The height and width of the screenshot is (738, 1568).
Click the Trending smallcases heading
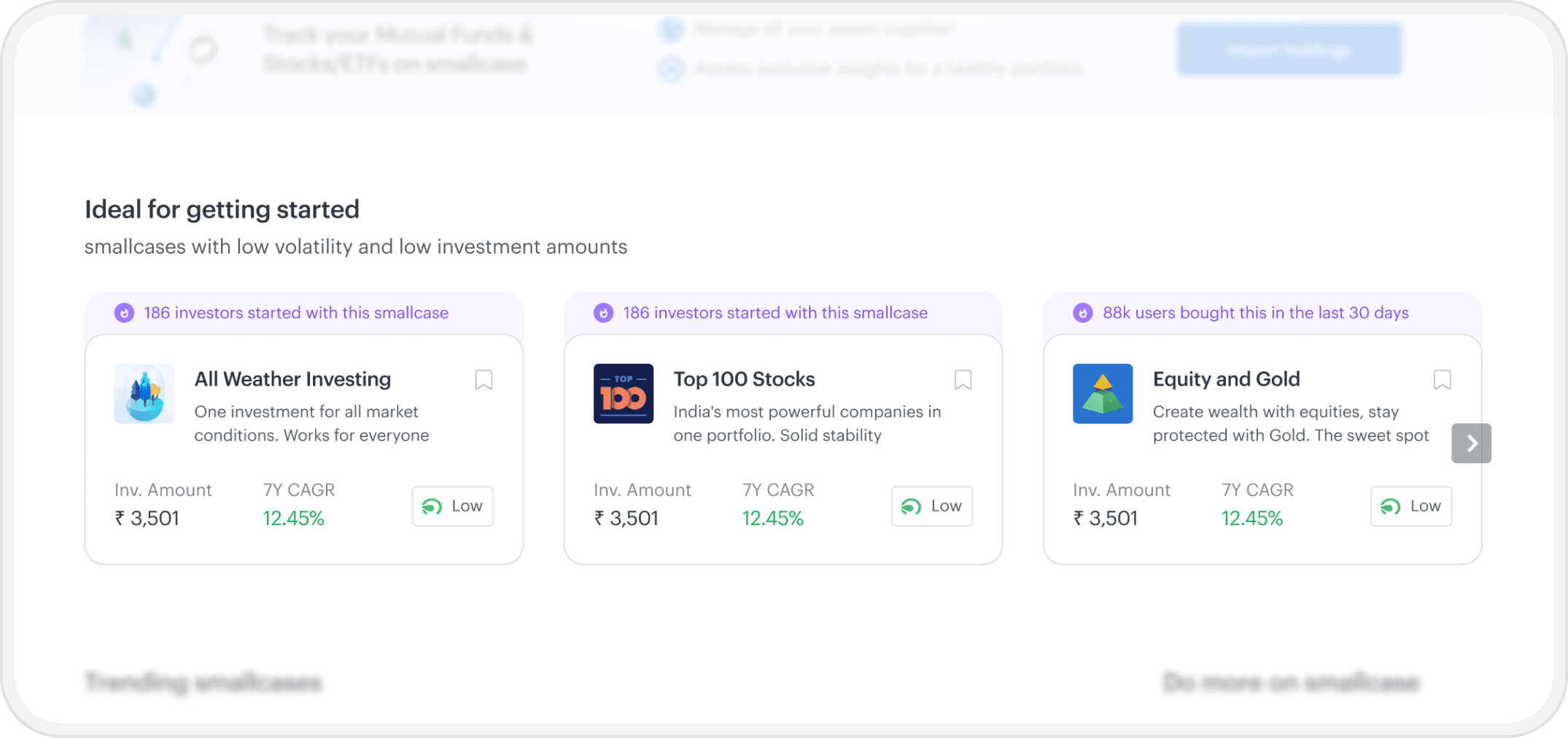[203, 683]
